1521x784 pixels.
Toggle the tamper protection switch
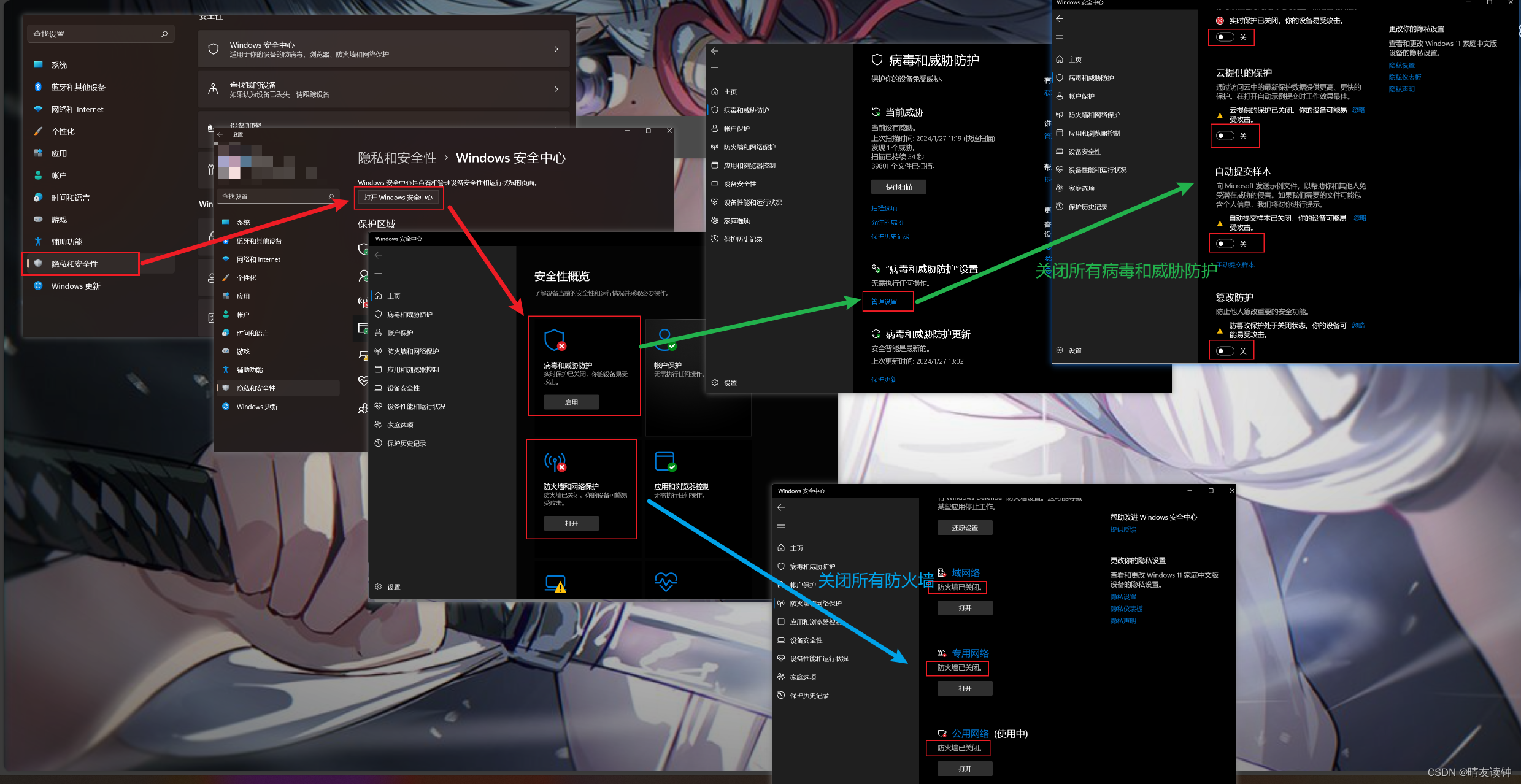click(x=1225, y=351)
